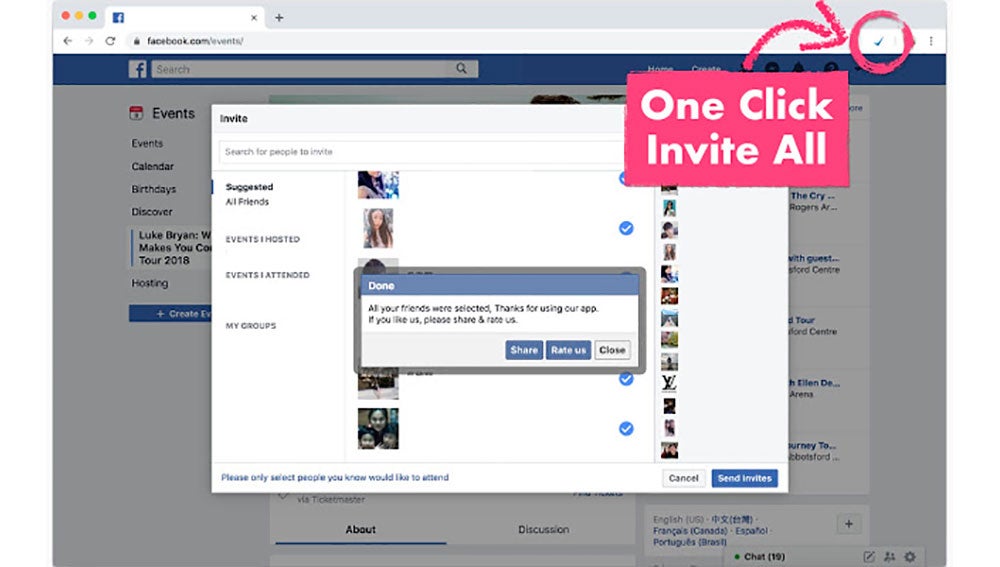Switch to the About tab
The width and height of the screenshot is (1000, 567).
pos(360,529)
